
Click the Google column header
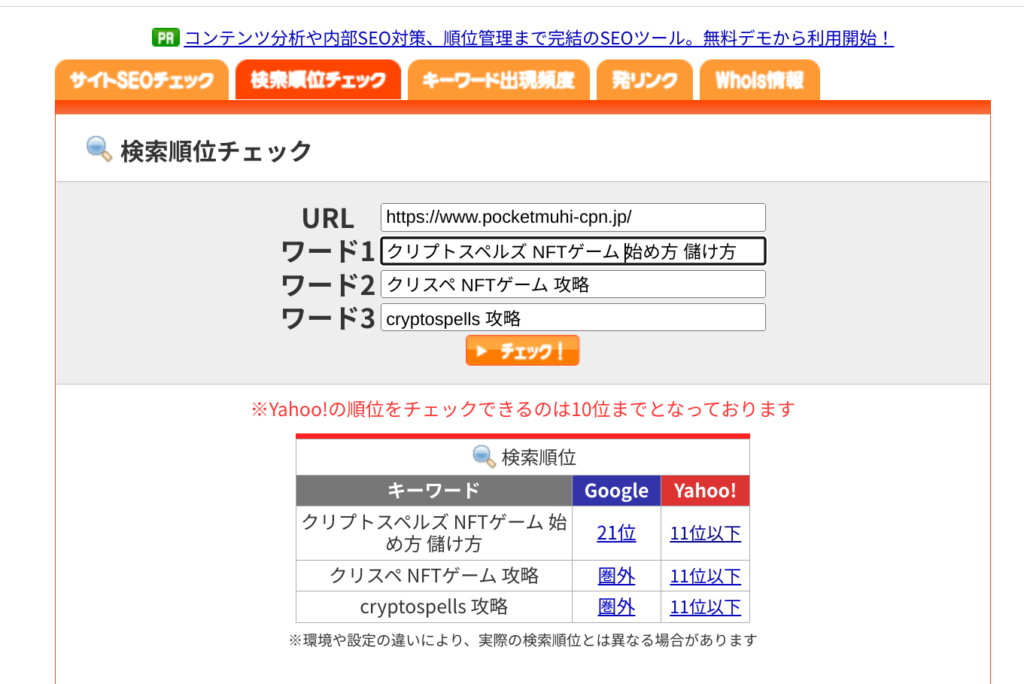616,491
